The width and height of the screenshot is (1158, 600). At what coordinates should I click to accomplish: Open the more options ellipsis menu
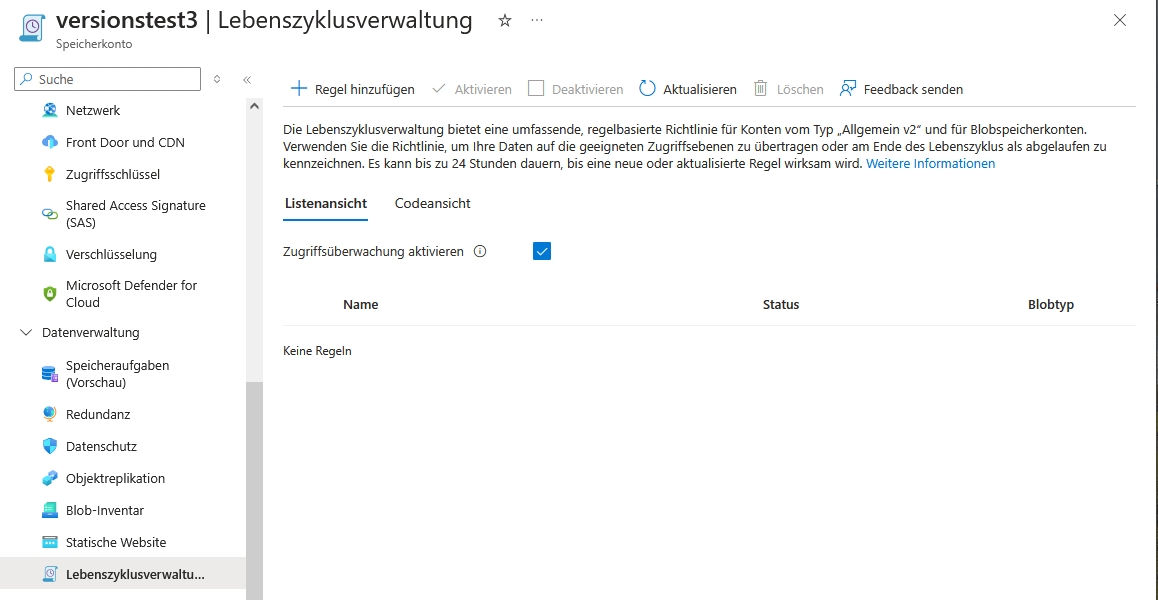tap(537, 20)
